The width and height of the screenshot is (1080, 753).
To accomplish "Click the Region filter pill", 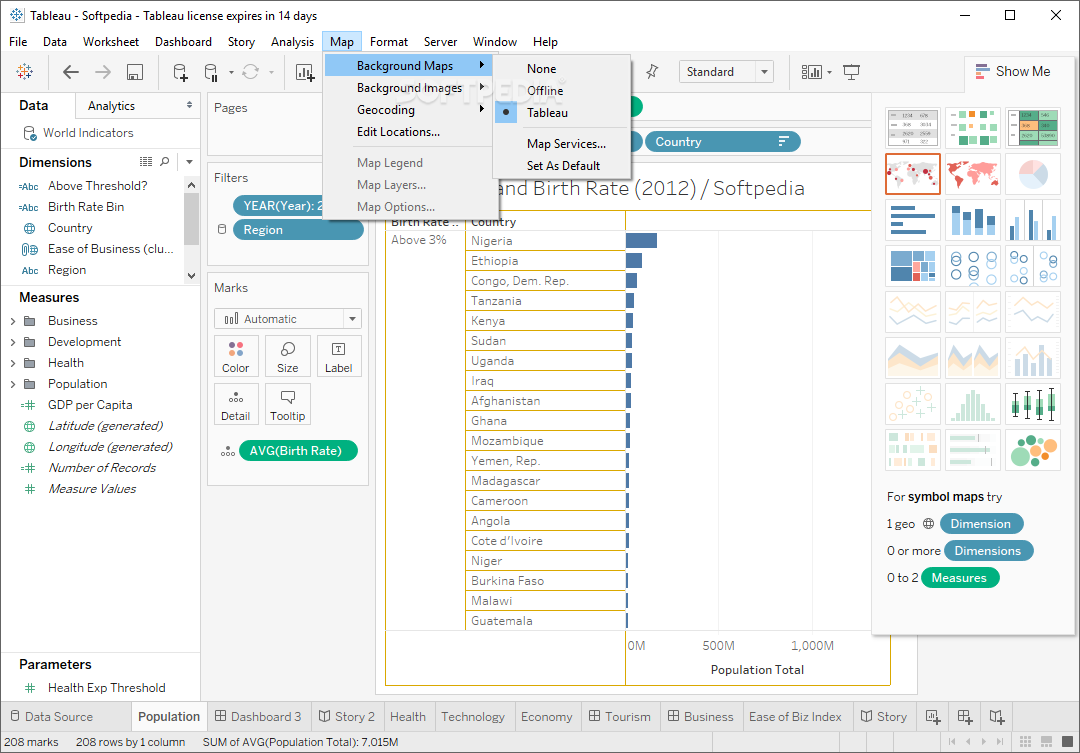I will [x=298, y=230].
